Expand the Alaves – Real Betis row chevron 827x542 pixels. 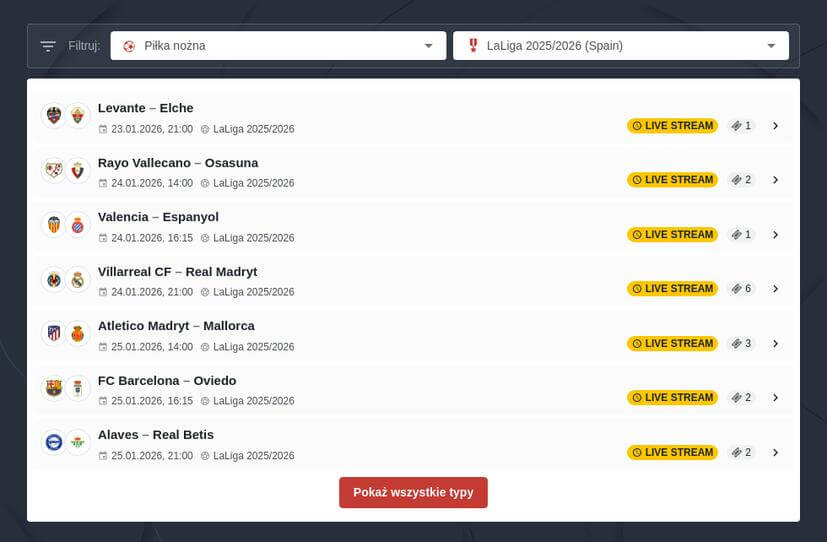775,452
